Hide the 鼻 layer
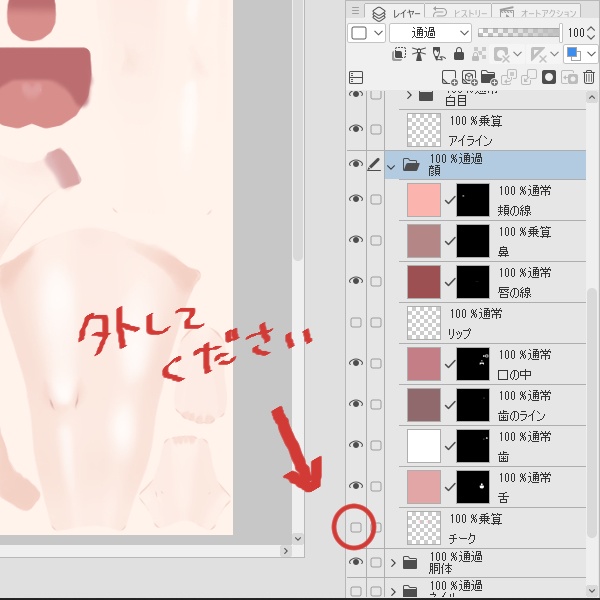 (356, 240)
